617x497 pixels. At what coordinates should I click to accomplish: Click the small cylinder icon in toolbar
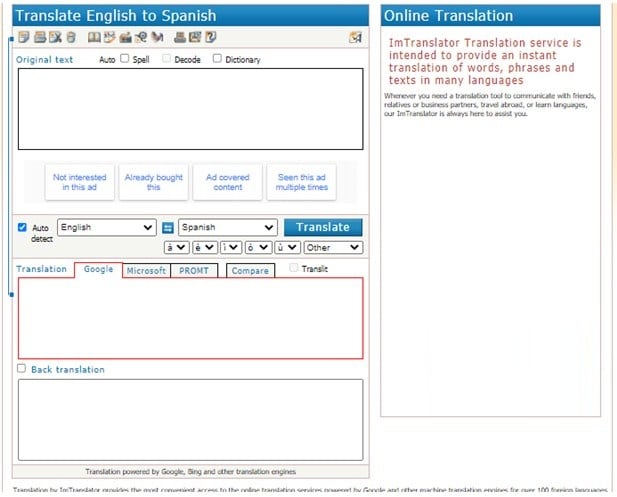[71, 37]
